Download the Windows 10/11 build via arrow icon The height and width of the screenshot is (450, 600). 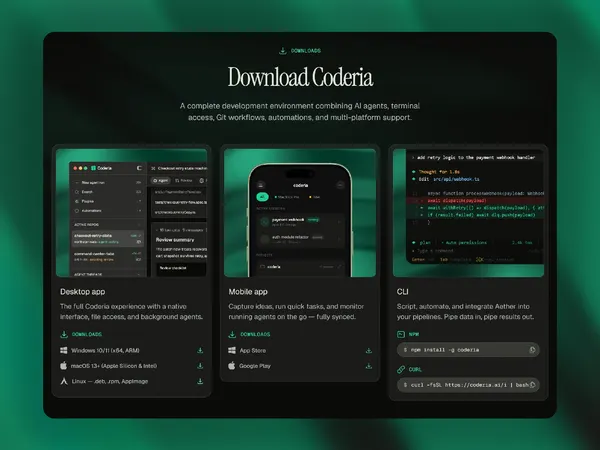point(200,350)
